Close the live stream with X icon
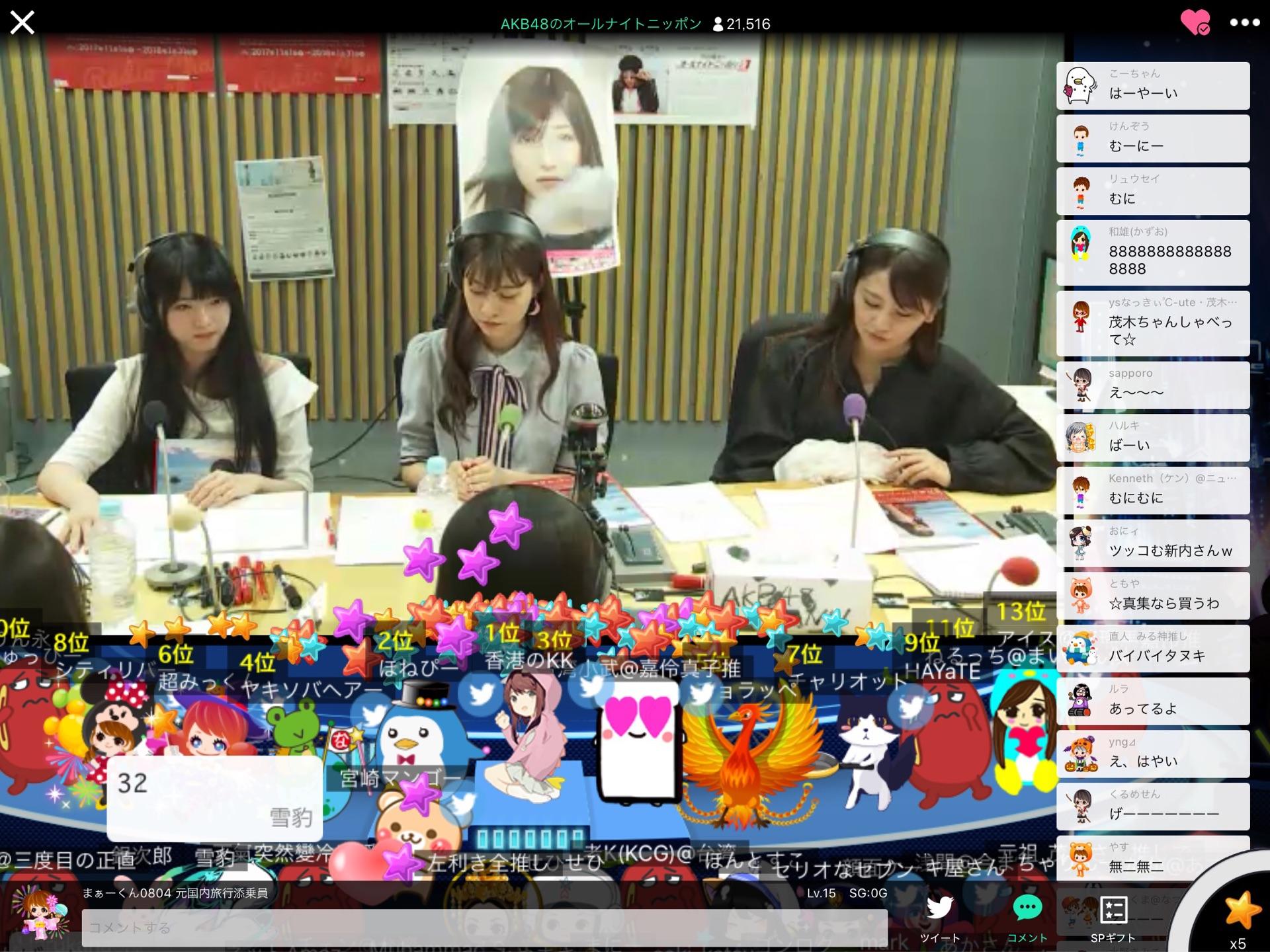The height and width of the screenshot is (952, 1270). click(x=22, y=23)
